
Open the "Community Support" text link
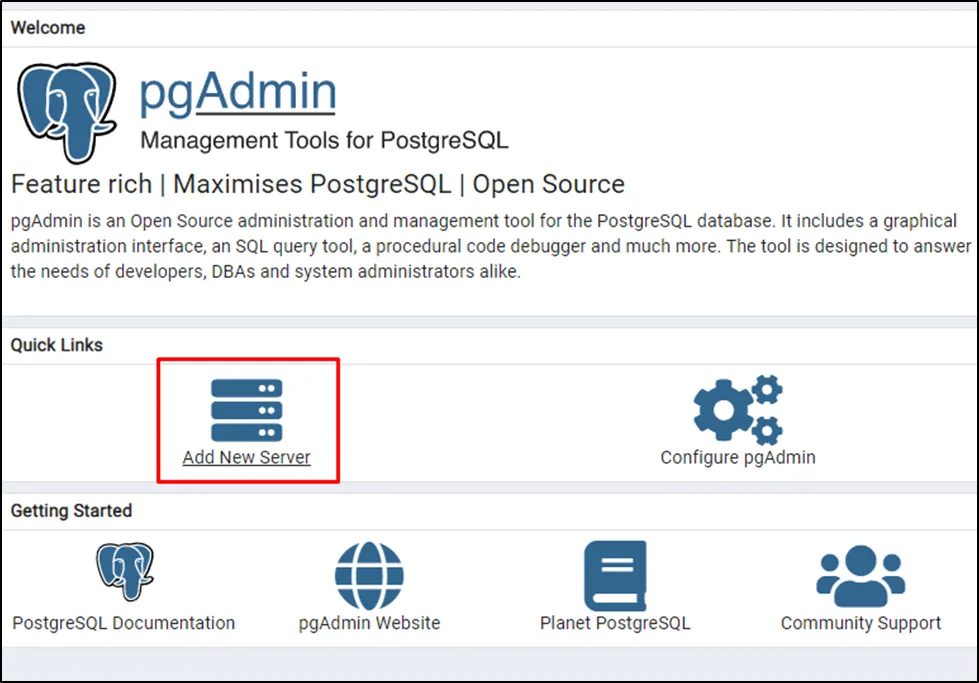860,623
